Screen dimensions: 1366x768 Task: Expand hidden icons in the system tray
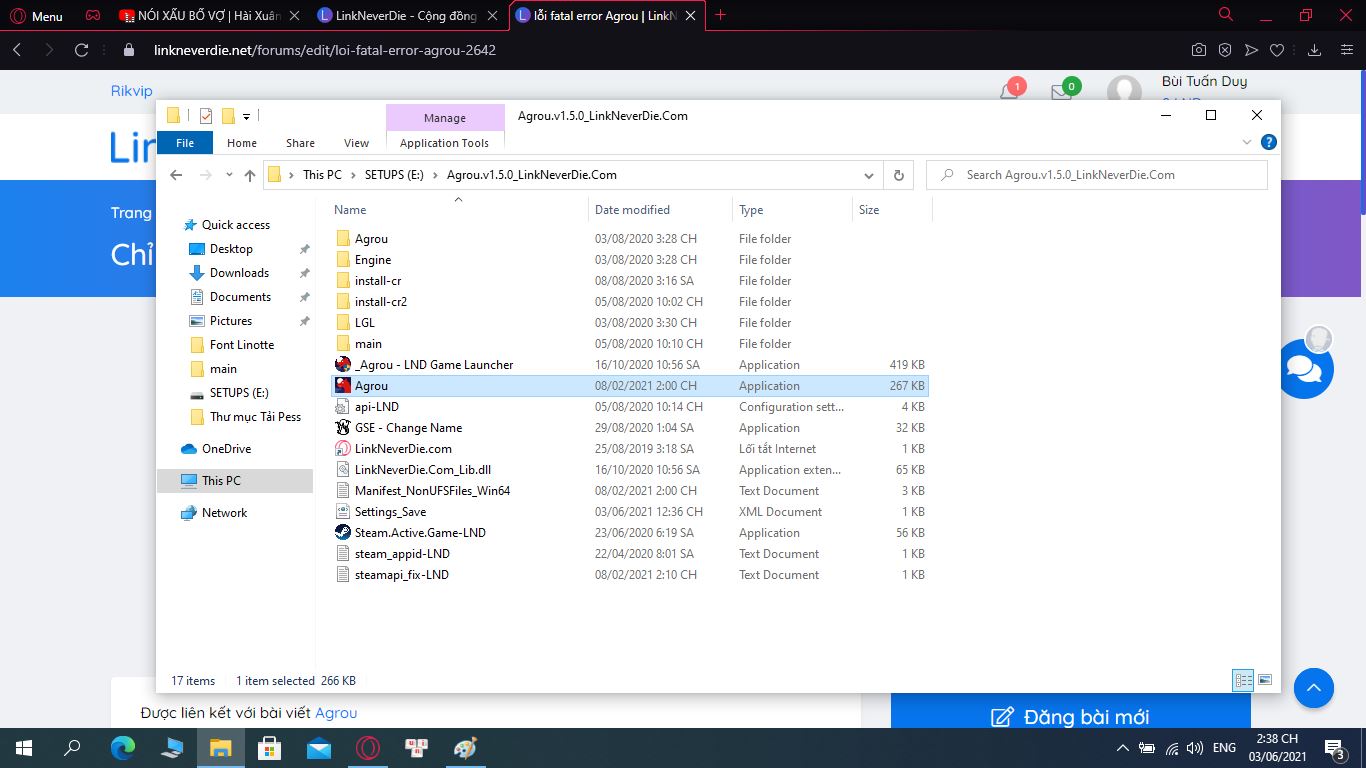(x=1121, y=748)
